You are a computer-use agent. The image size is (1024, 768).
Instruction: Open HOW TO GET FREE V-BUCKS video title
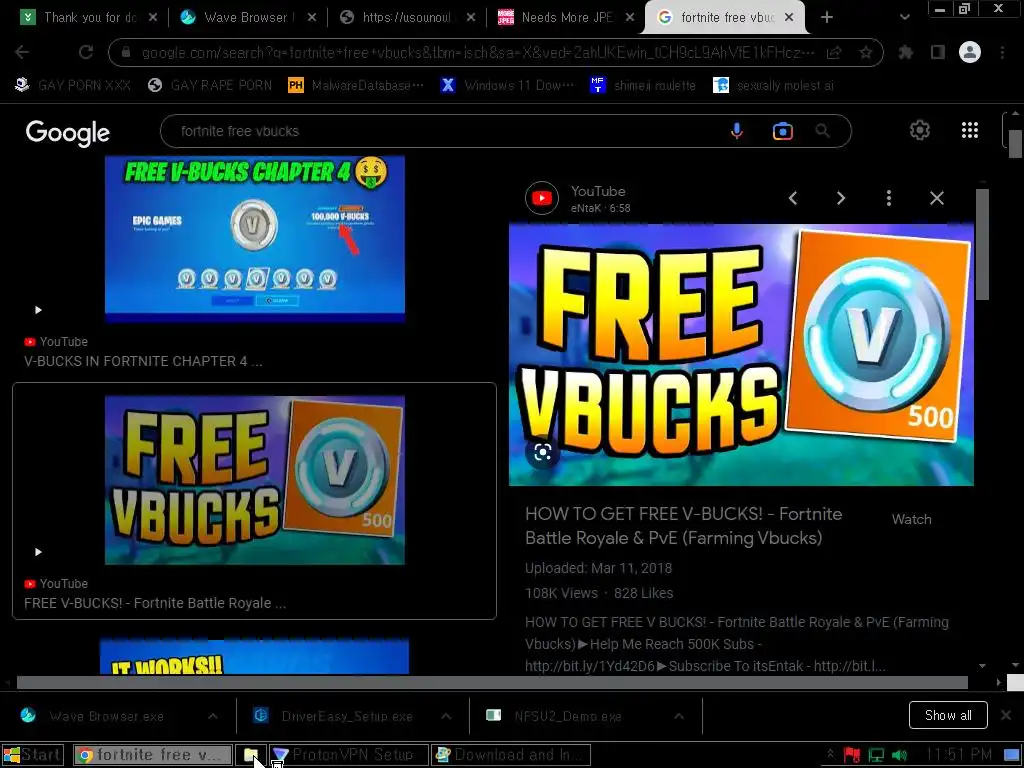(x=683, y=526)
